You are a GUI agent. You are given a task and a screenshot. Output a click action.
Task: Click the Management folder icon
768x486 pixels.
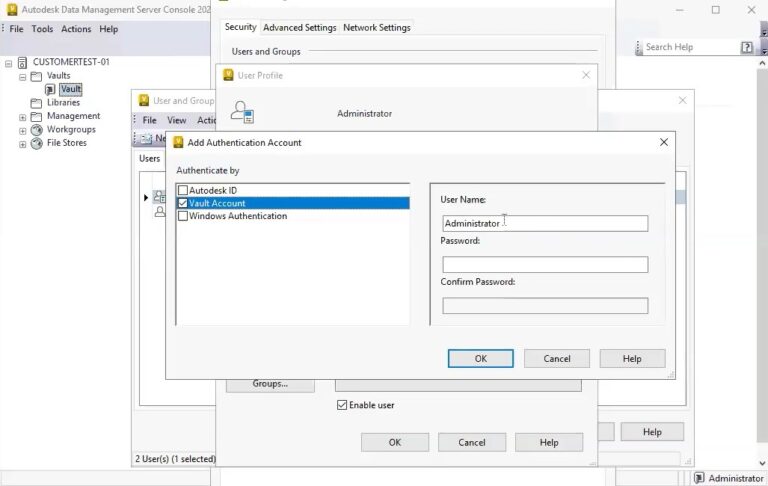tap(36, 117)
